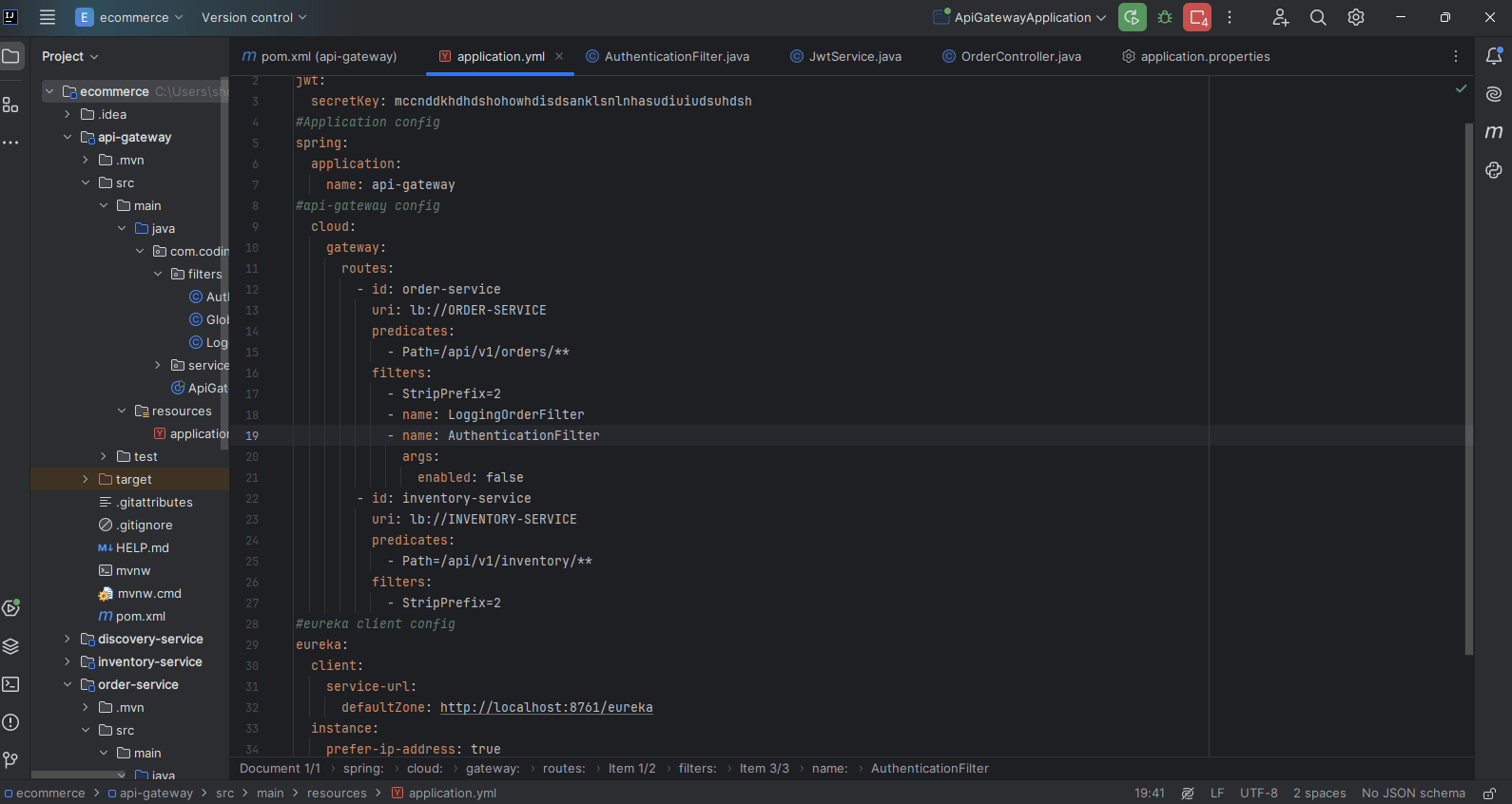Click line separator LF in status bar
Viewport: 1512px width, 804px height.
tap(1217, 794)
